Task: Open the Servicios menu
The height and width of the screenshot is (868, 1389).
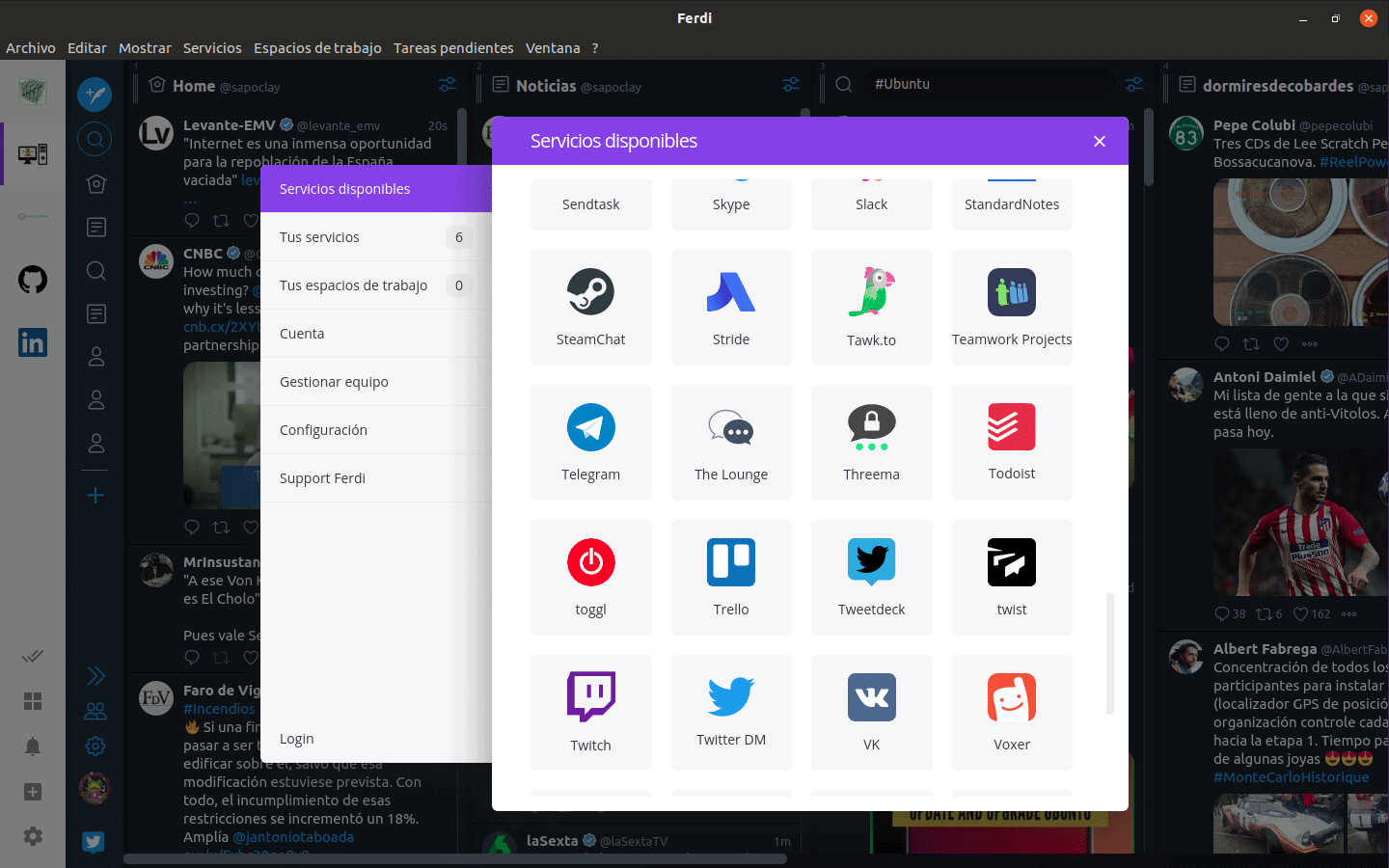Action: [212, 48]
